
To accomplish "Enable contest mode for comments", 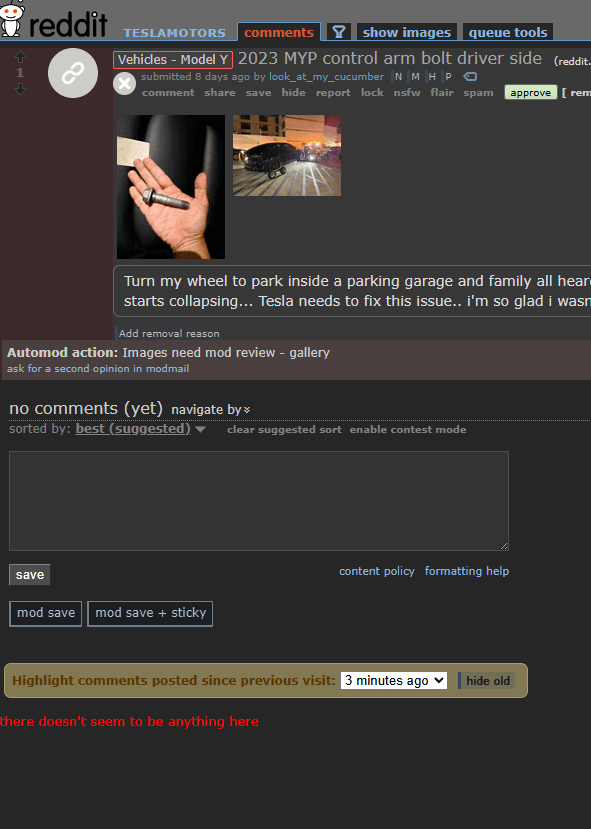I will 408,429.
